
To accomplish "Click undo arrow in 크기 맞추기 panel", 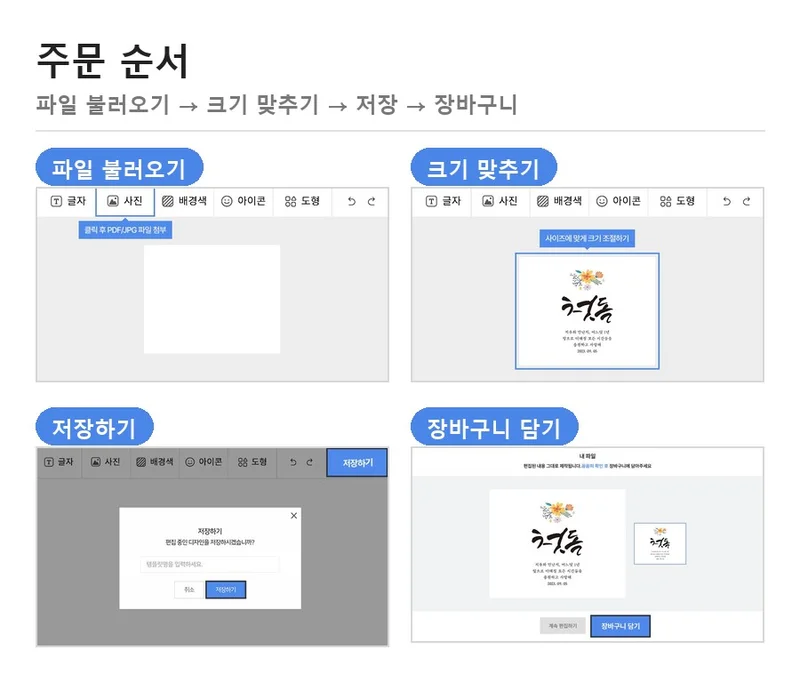I will point(727,202).
